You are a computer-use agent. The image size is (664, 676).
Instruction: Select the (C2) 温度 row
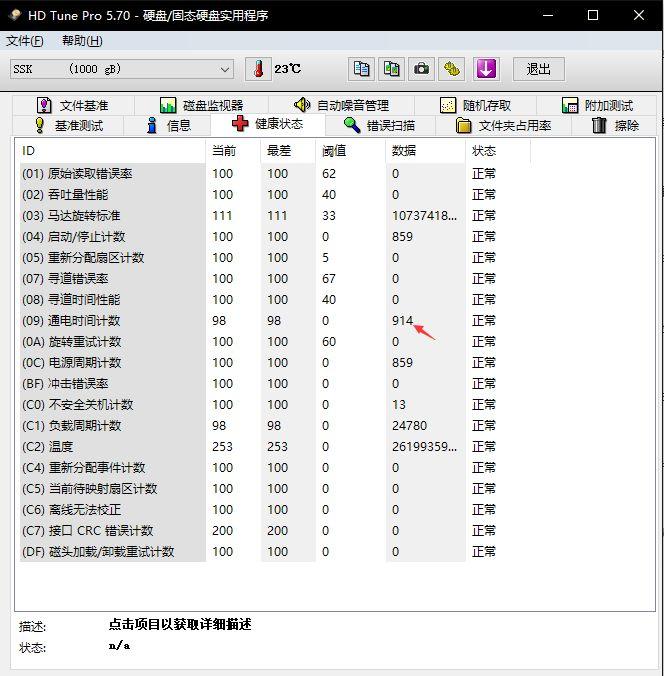click(275, 447)
